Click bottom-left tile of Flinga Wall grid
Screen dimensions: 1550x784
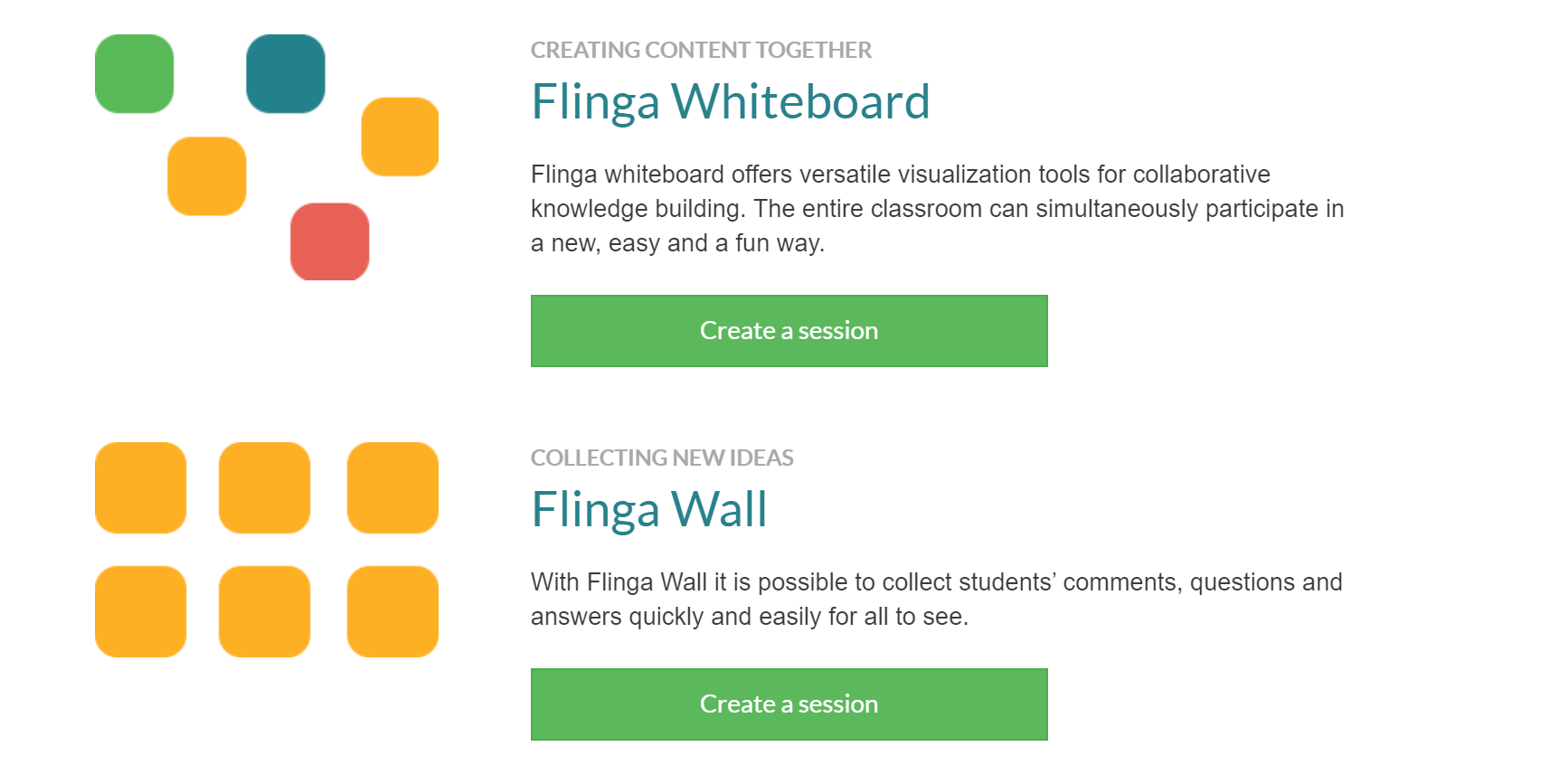(x=141, y=611)
